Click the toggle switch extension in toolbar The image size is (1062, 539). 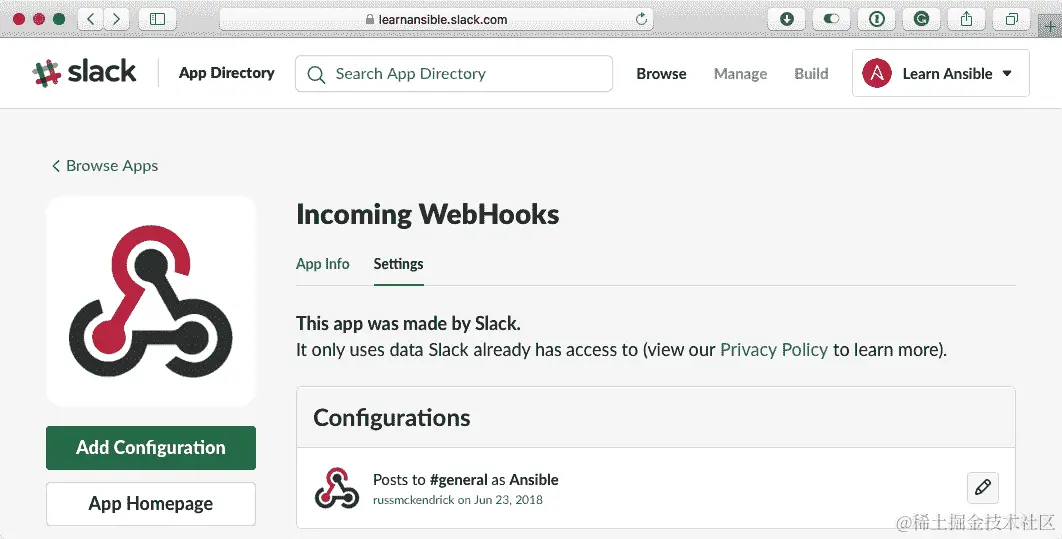tap(831, 19)
